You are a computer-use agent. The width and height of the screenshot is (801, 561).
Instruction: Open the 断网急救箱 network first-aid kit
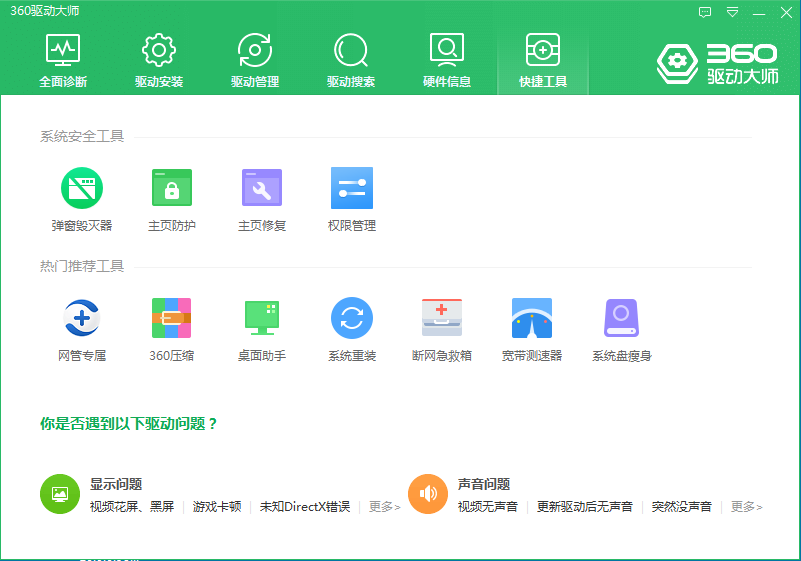pyautogui.click(x=442, y=318)
